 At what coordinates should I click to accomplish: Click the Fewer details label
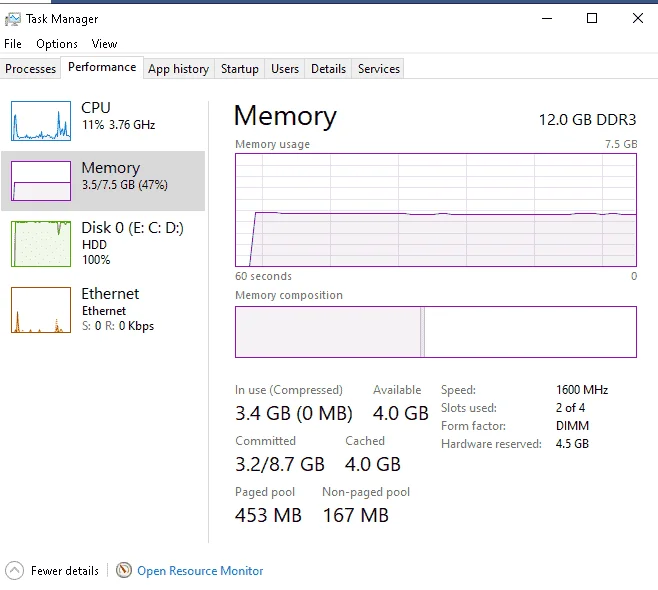click(x=65, y=571)
